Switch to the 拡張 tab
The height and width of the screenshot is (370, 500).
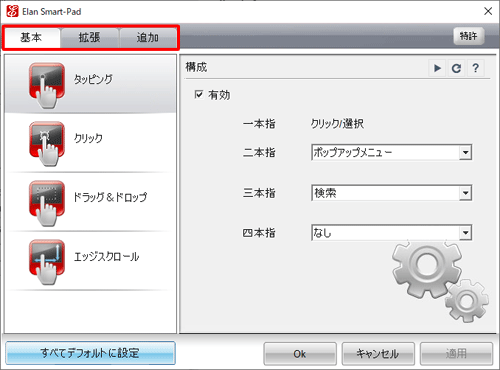(x=89, y=38)
